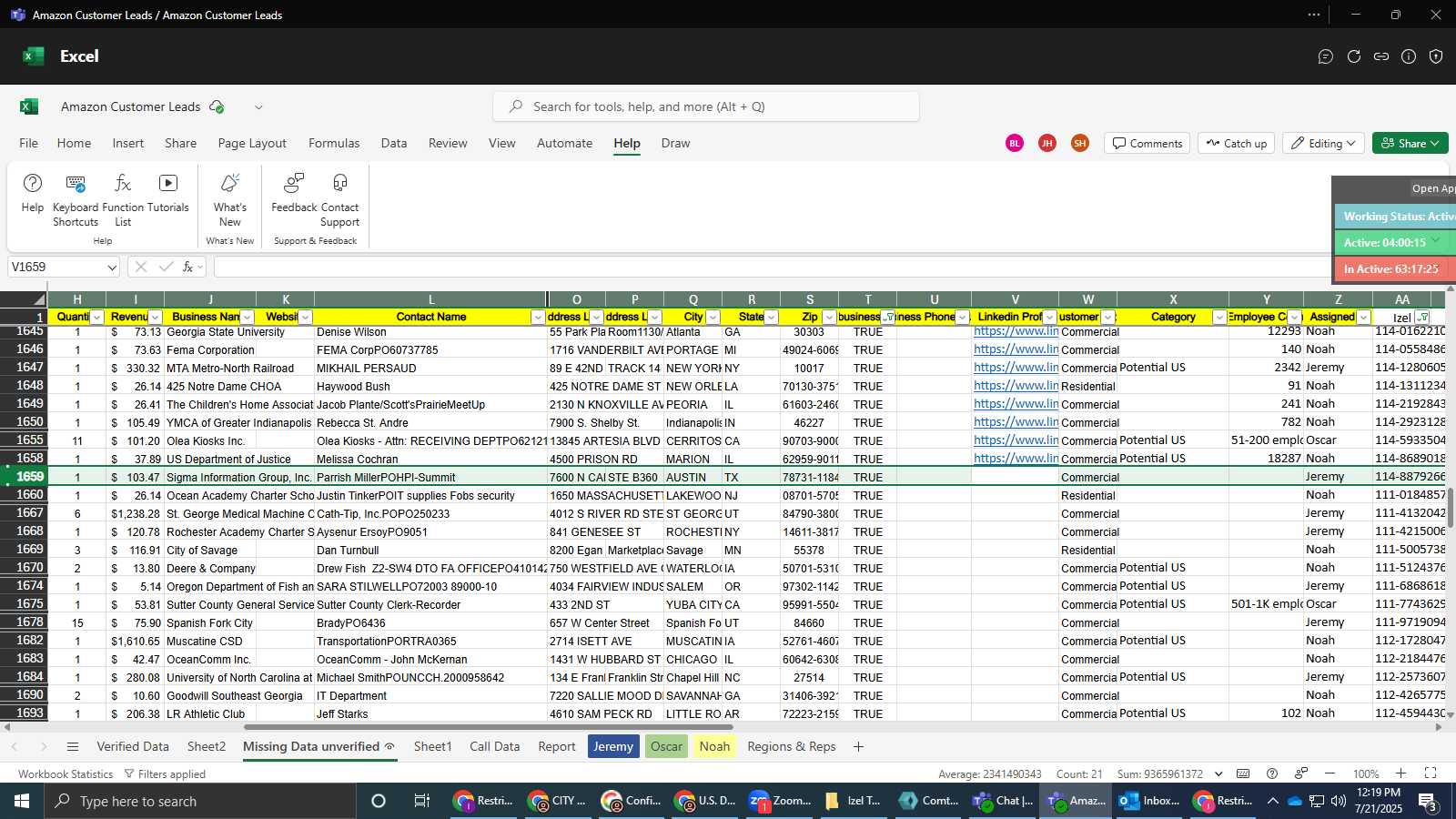The height and width of the screenshot is (819, 1456).
Task: Open the LinkedIn link in row 1658
Action: coord(1016,459)
